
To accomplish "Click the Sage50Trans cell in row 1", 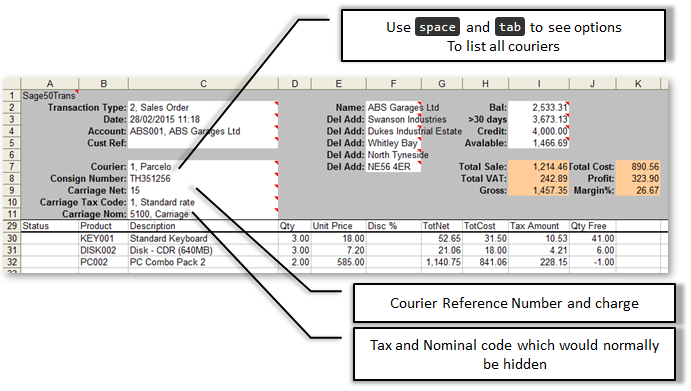I will 49,96.
